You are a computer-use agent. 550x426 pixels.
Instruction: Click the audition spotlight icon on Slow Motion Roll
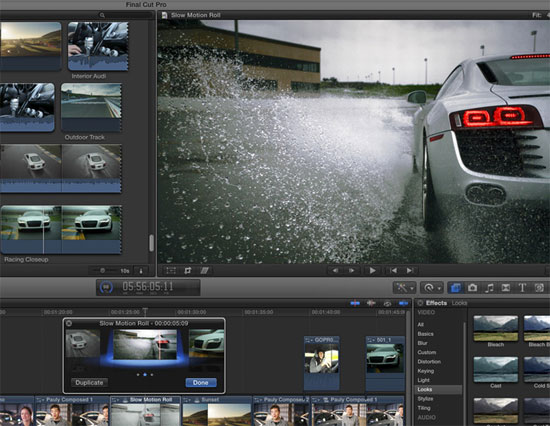[x=126, y=400]
